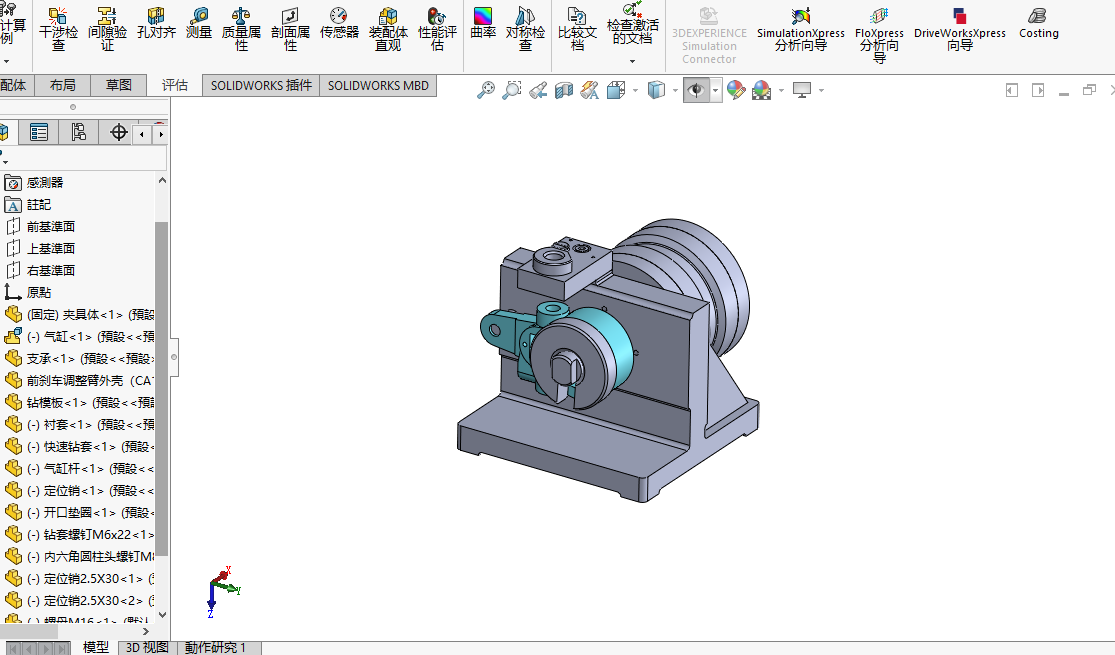Open DriveWorksXpress 向导
The image size is (1115, 655).
(x=960, y=28)
